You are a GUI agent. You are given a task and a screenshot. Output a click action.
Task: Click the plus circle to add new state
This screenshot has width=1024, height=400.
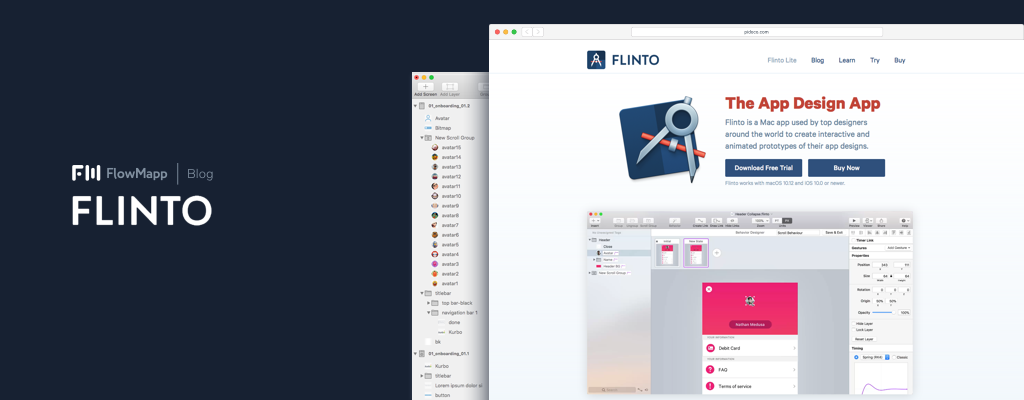tap(716, 253)
